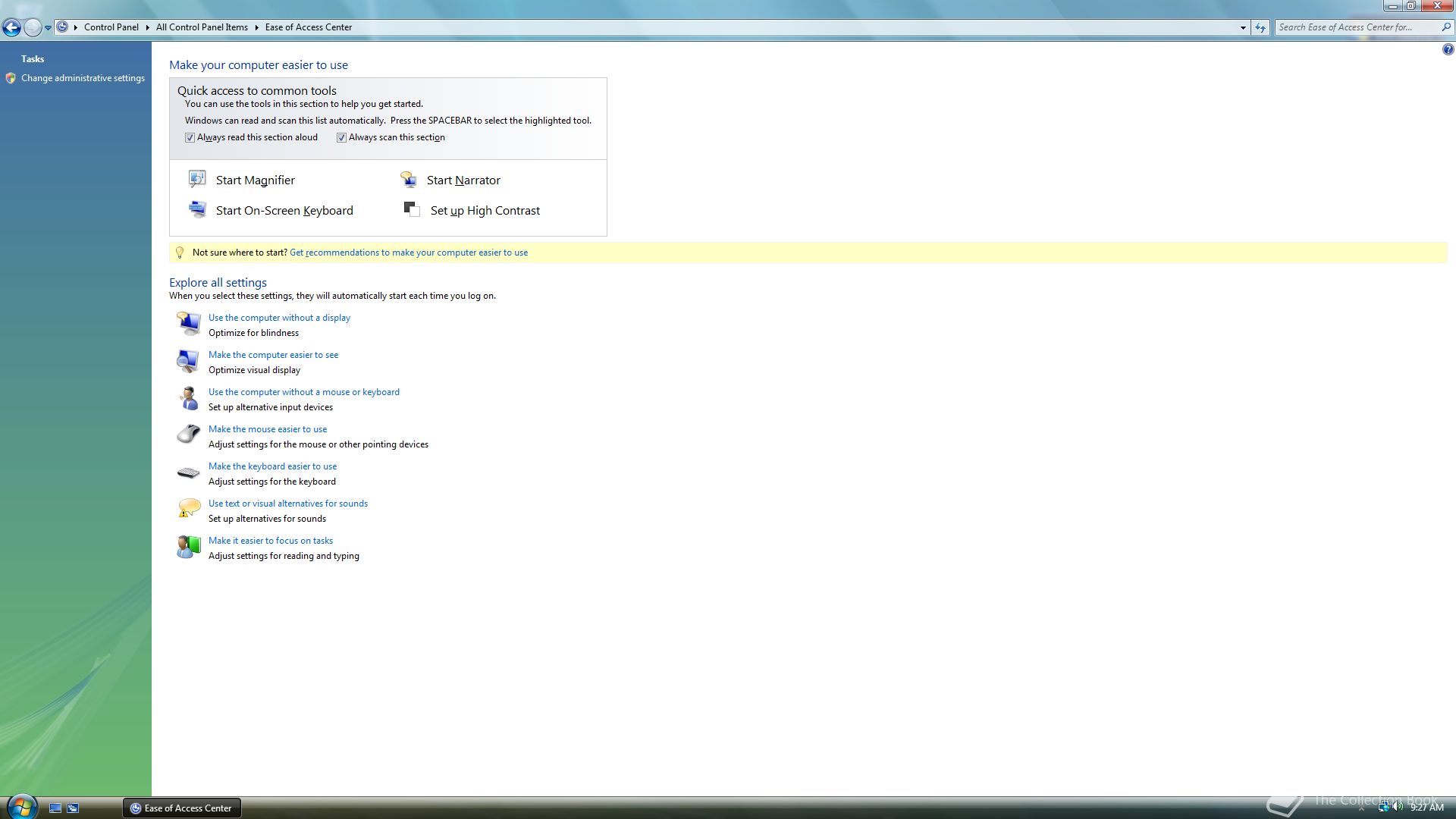Open 'Make the keyboard easier to use' link
Screen dimensions: 1456x819
coord(272,466)
